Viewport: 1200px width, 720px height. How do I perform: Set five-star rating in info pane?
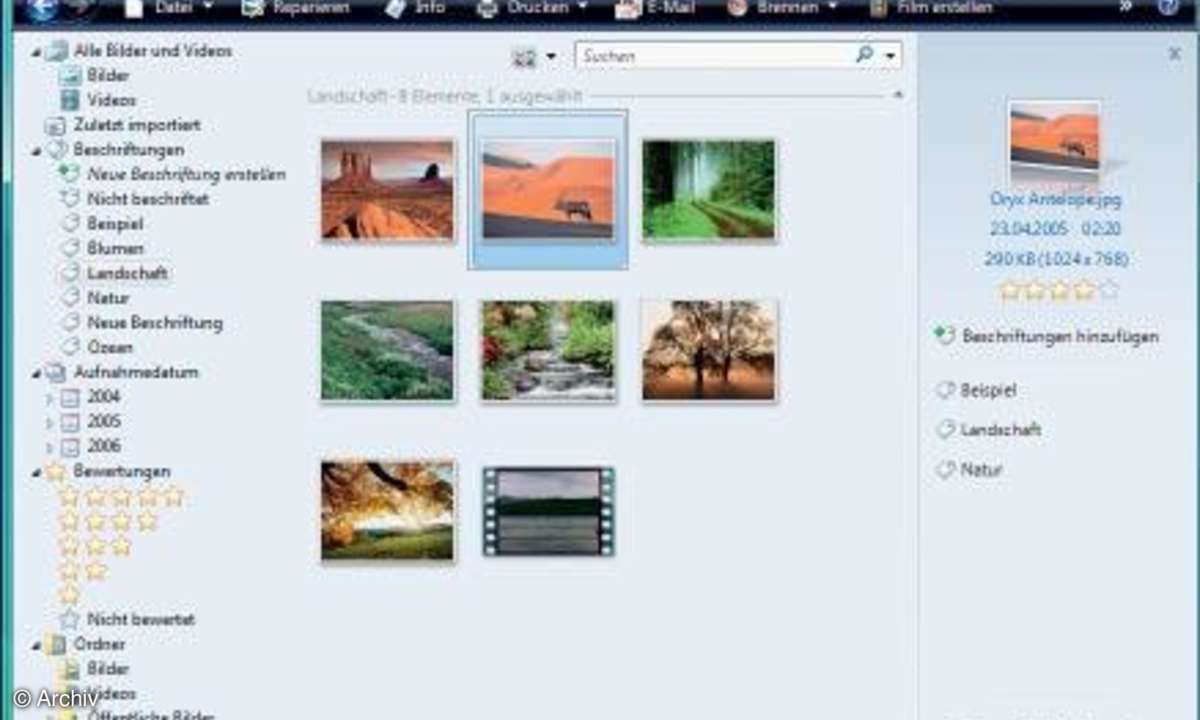click(x=1108, y=290)
